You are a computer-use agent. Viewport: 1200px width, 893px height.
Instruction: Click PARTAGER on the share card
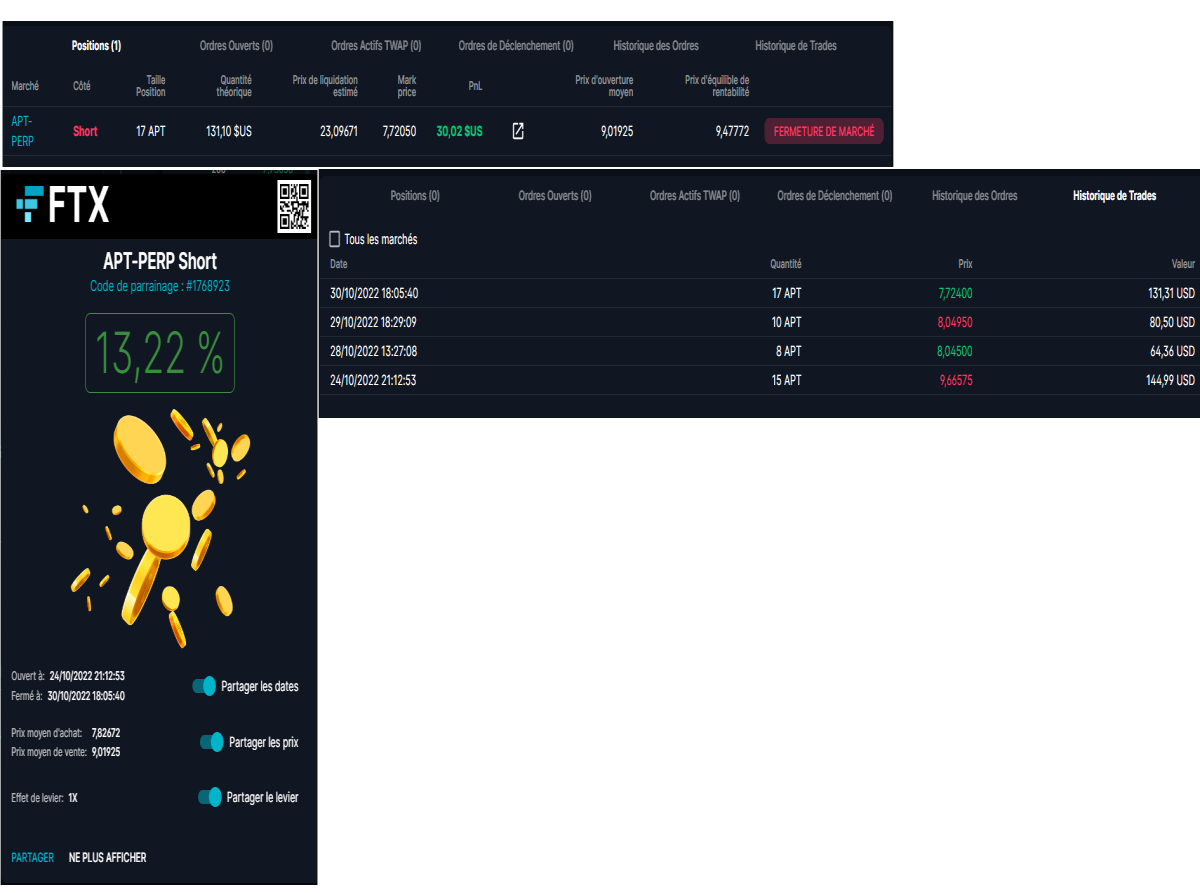(33, 857)
